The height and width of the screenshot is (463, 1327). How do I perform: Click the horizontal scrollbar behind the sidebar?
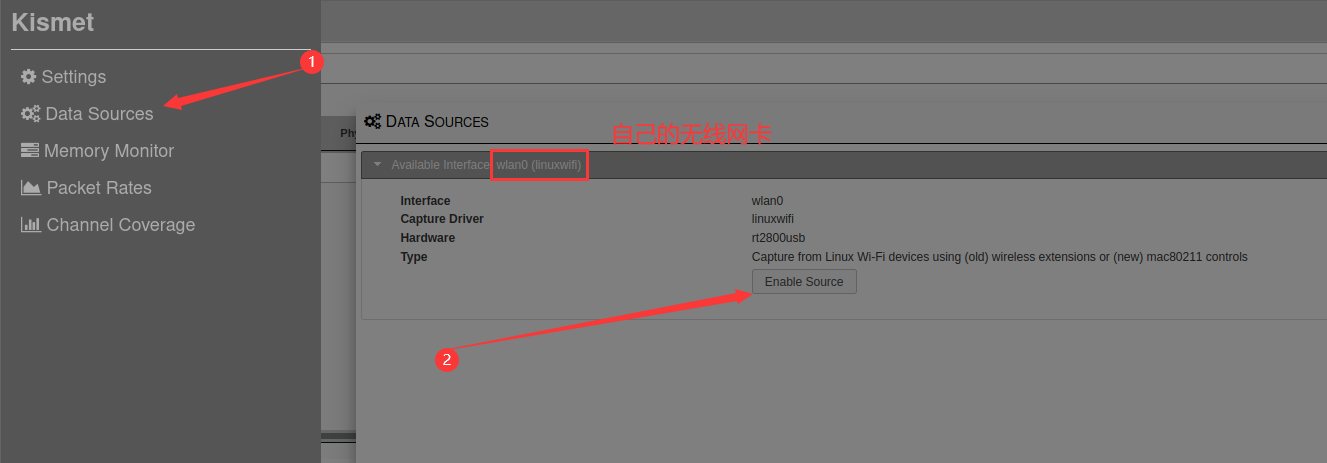coord(338,436)
